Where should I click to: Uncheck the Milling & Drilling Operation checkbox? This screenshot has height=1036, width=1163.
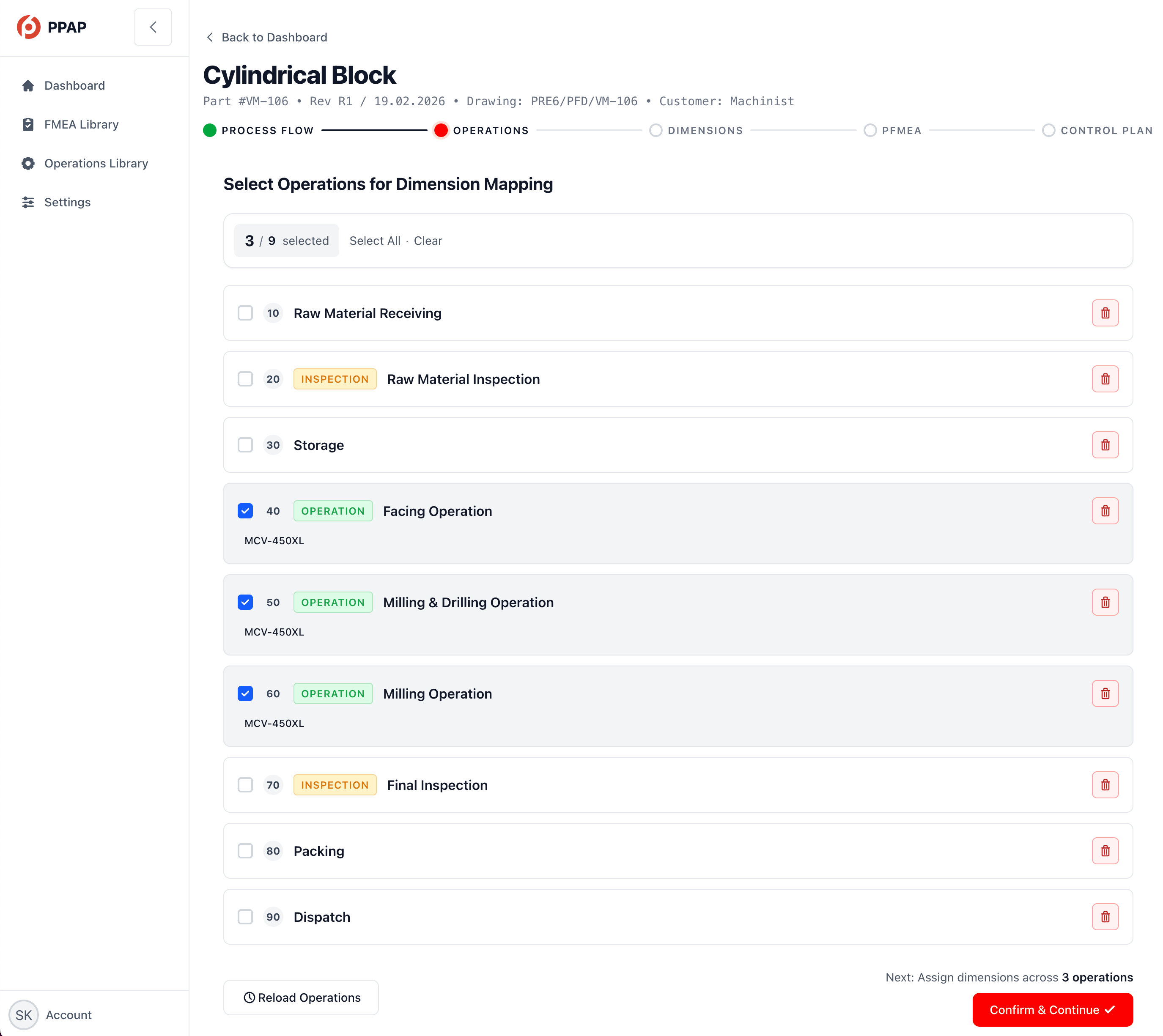[245, 602]
